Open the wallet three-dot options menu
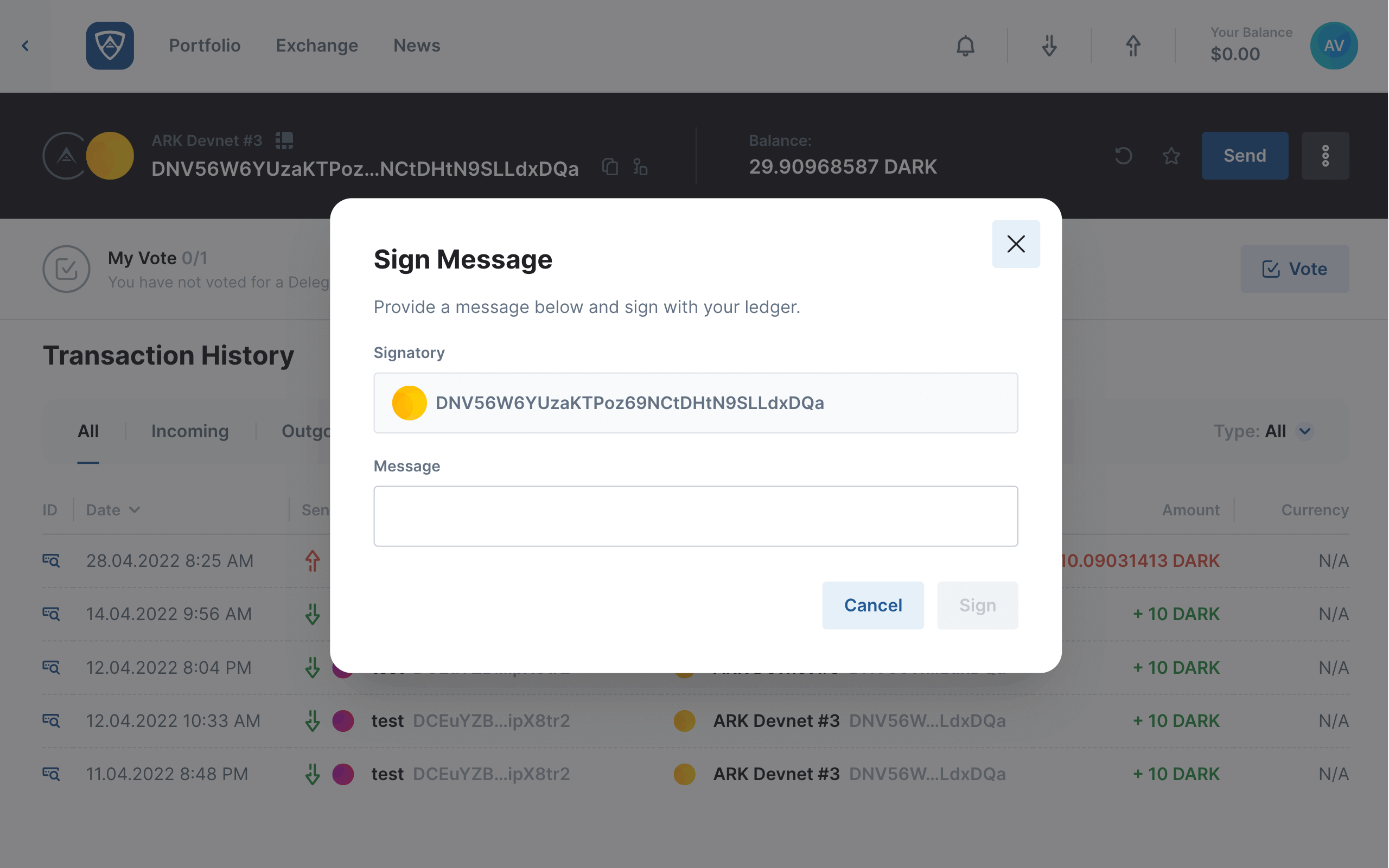This screenshot has height=868, width=1389. (x=1326, y=156)
